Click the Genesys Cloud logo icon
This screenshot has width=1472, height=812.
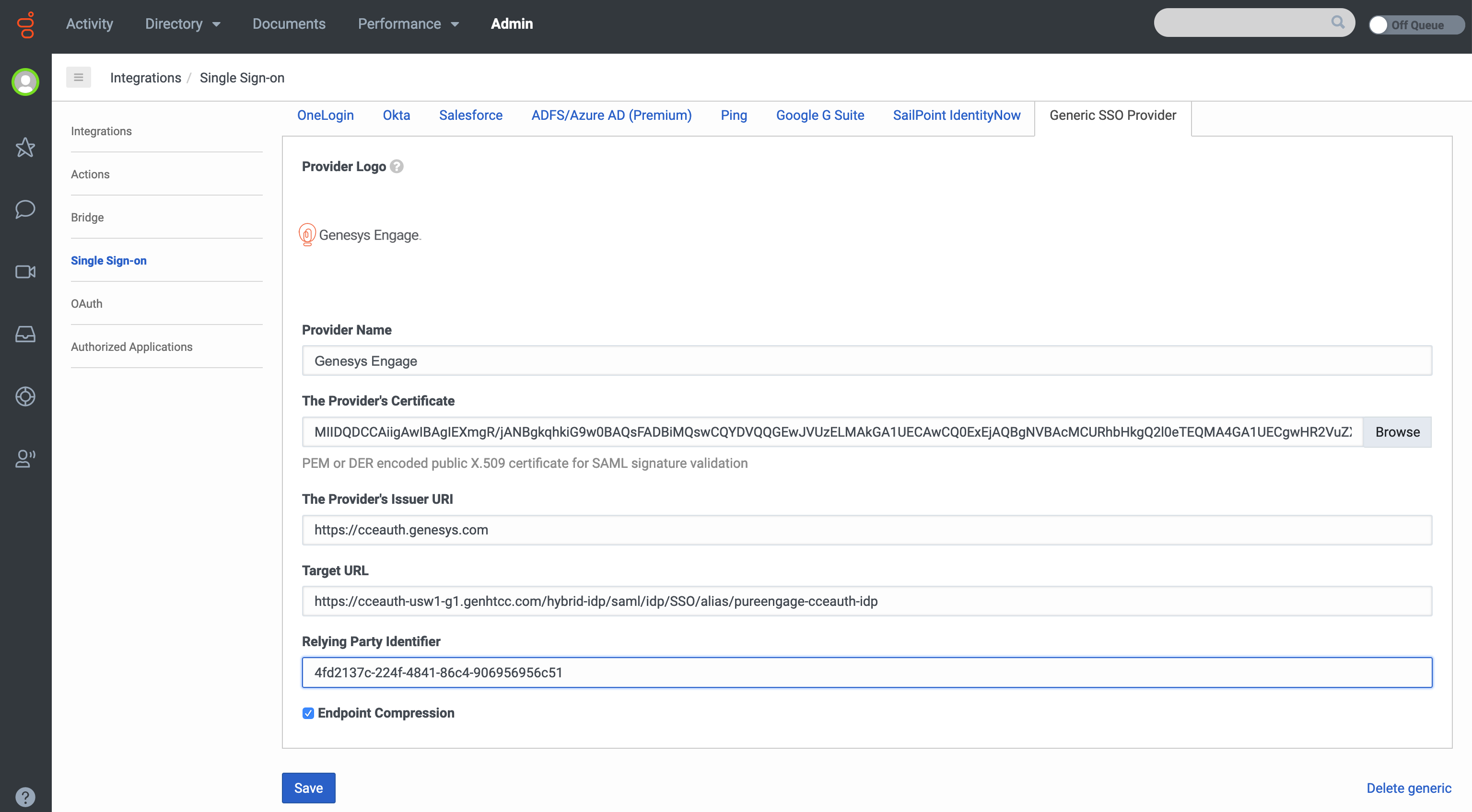pyautogui.click(x=26, y=24)
